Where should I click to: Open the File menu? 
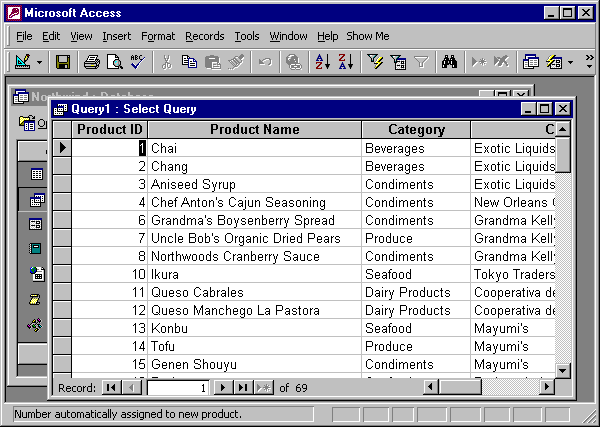(24, 36)
